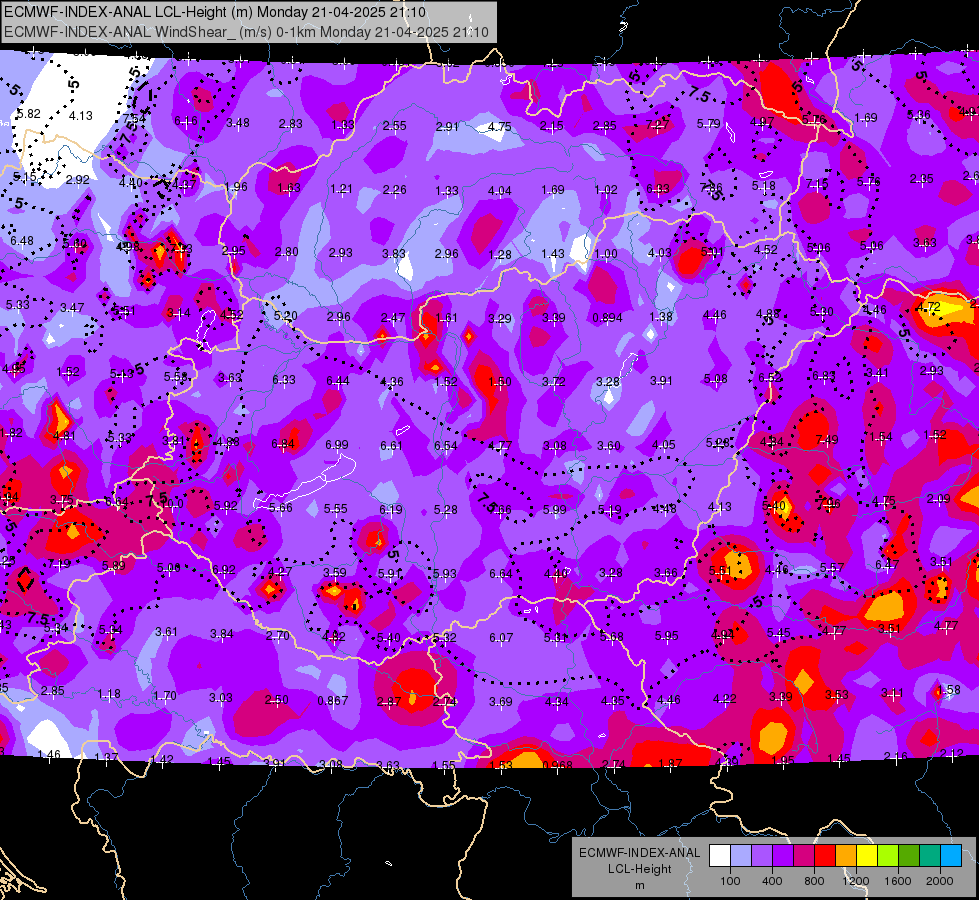Click the wind shear value 3.29
The width and height of the screenshot is (979, 900).
(499, 319)
